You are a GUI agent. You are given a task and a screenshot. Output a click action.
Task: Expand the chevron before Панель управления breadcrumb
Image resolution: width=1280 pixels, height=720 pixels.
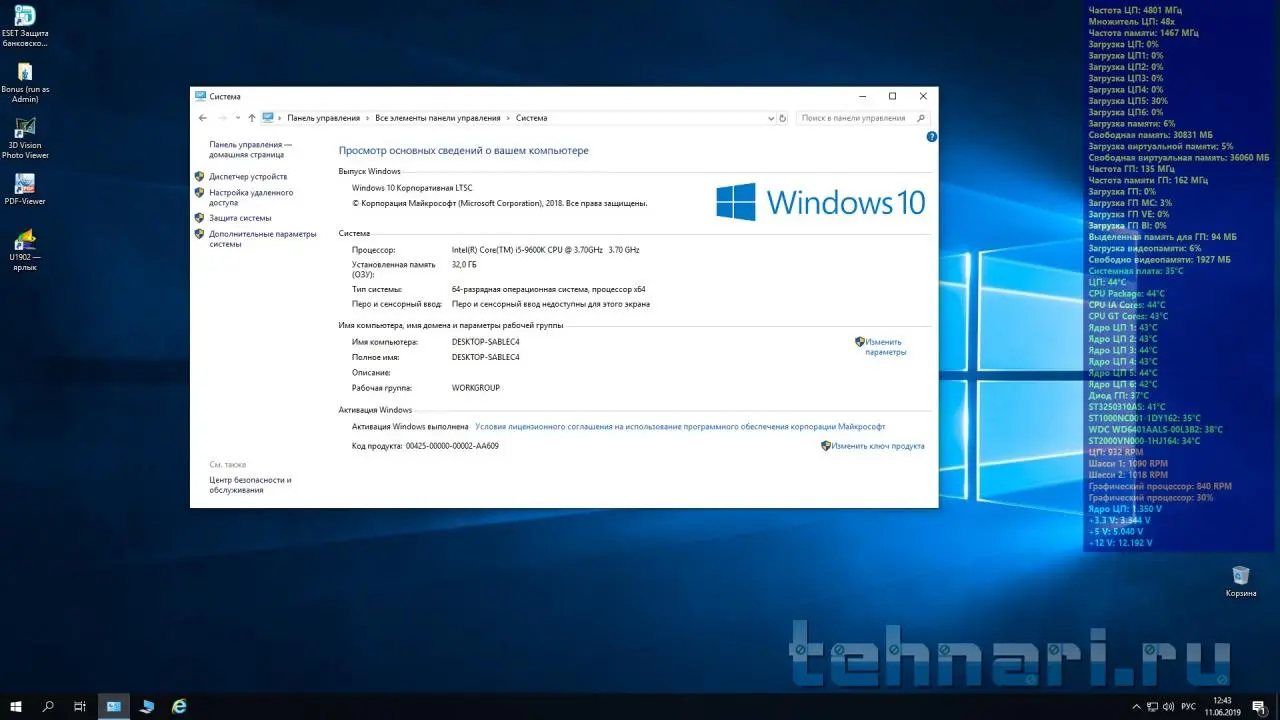[280, 118]
